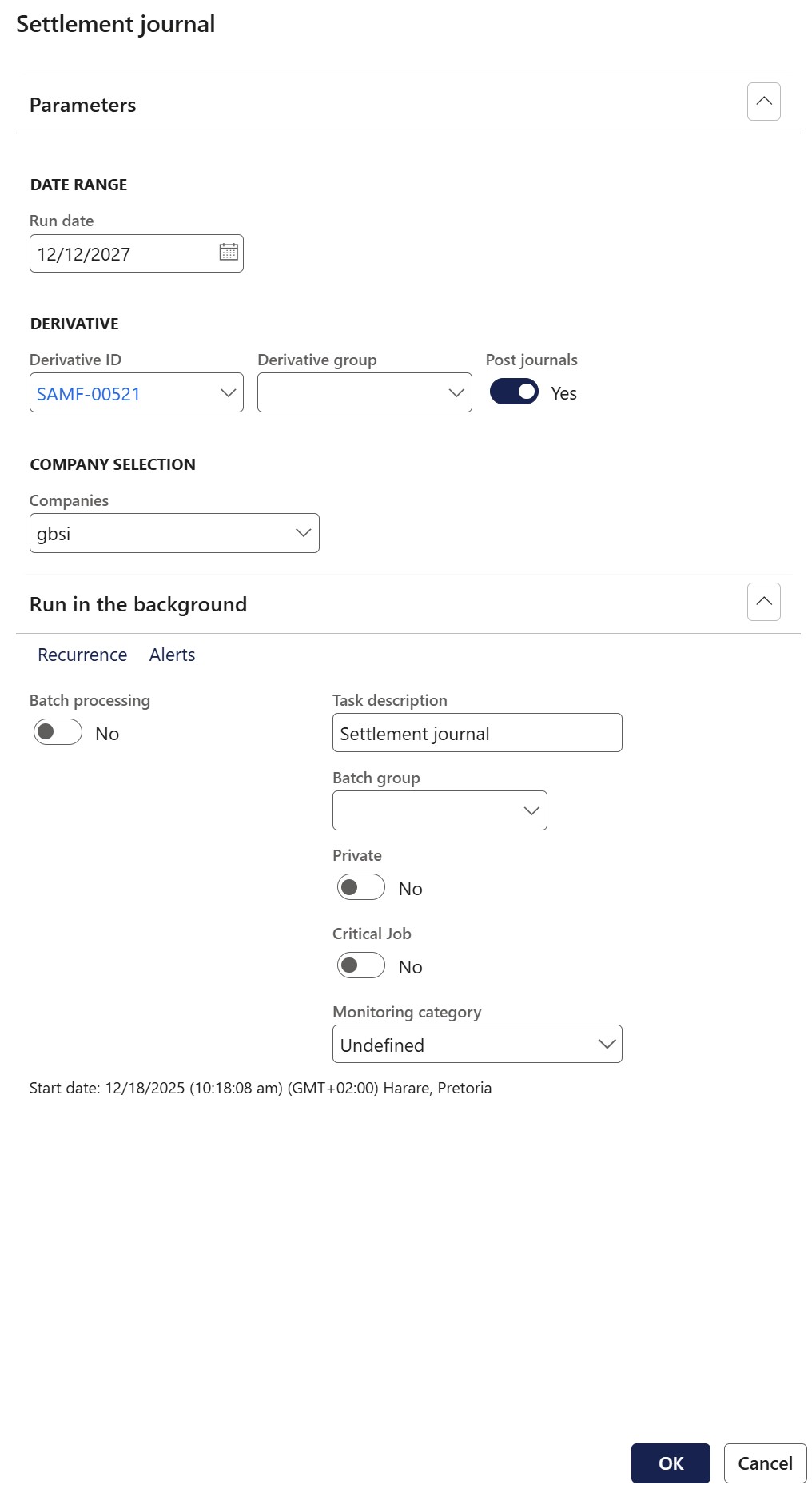Click the OK button
The width and height of the screenshot is (812, 1485).
click(670, 1463)
